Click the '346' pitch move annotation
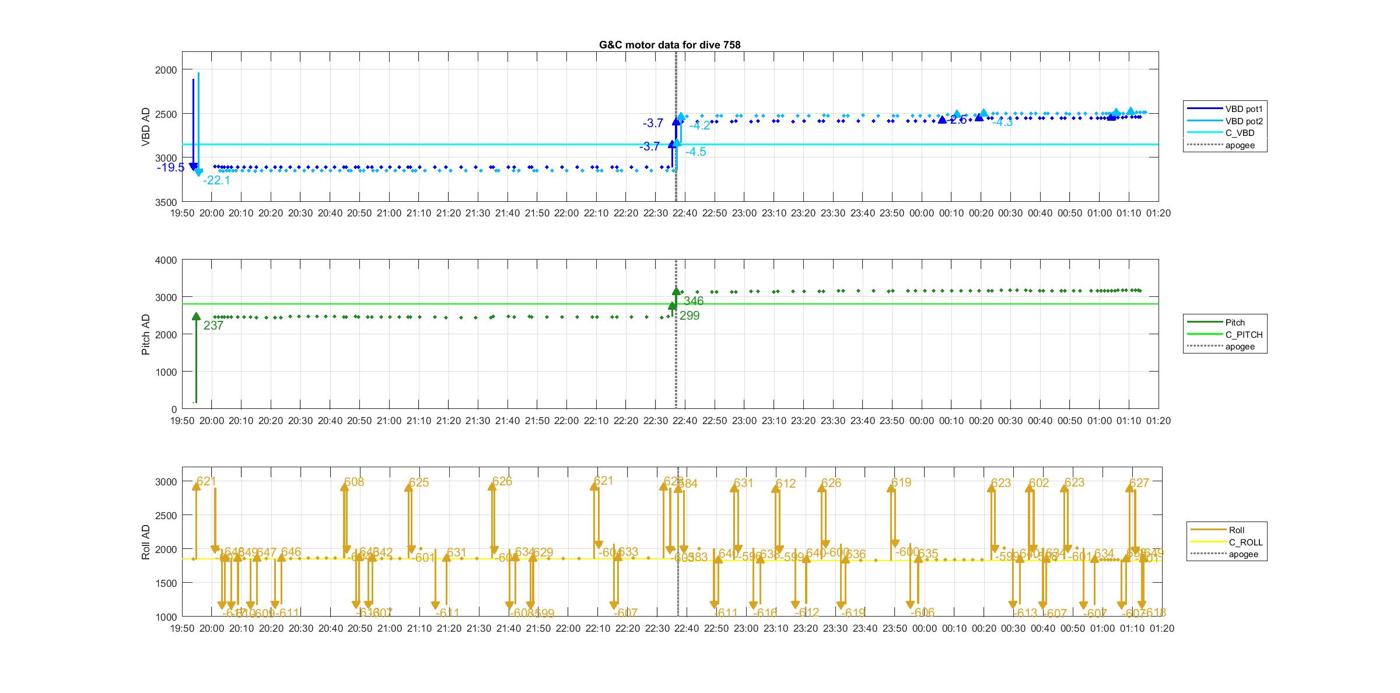The width and height of the screenshot is (1400, 693). 694,301
